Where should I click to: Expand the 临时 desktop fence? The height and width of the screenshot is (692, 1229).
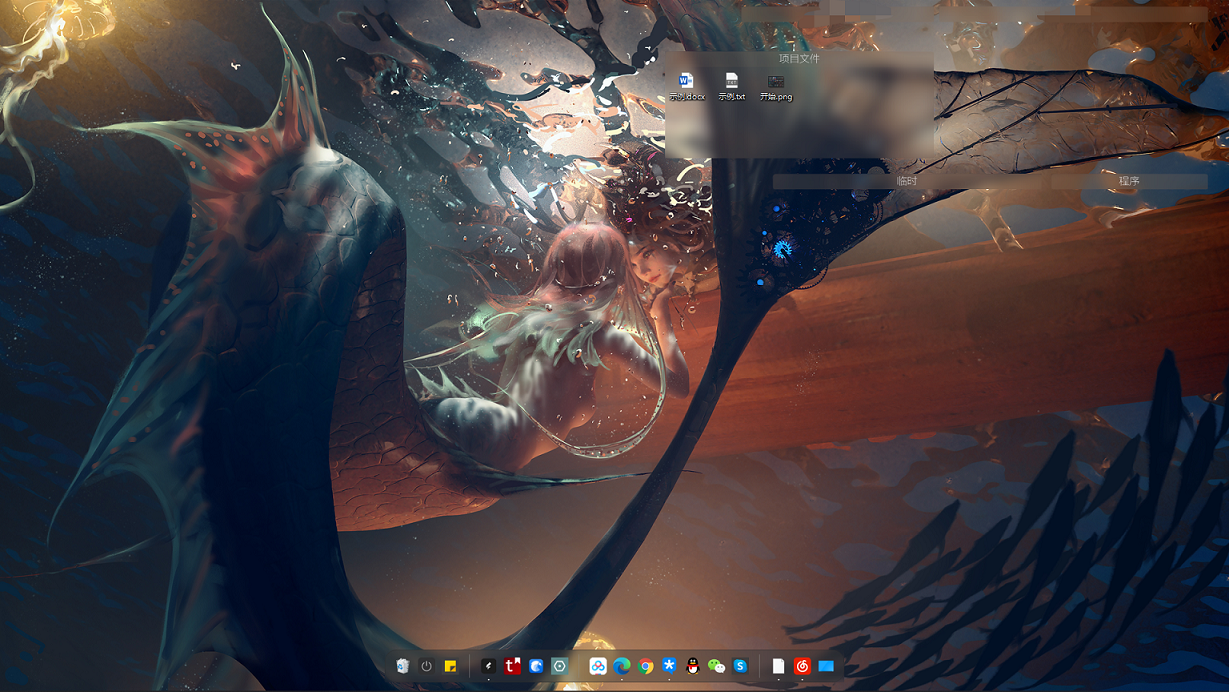pos(906,181)
